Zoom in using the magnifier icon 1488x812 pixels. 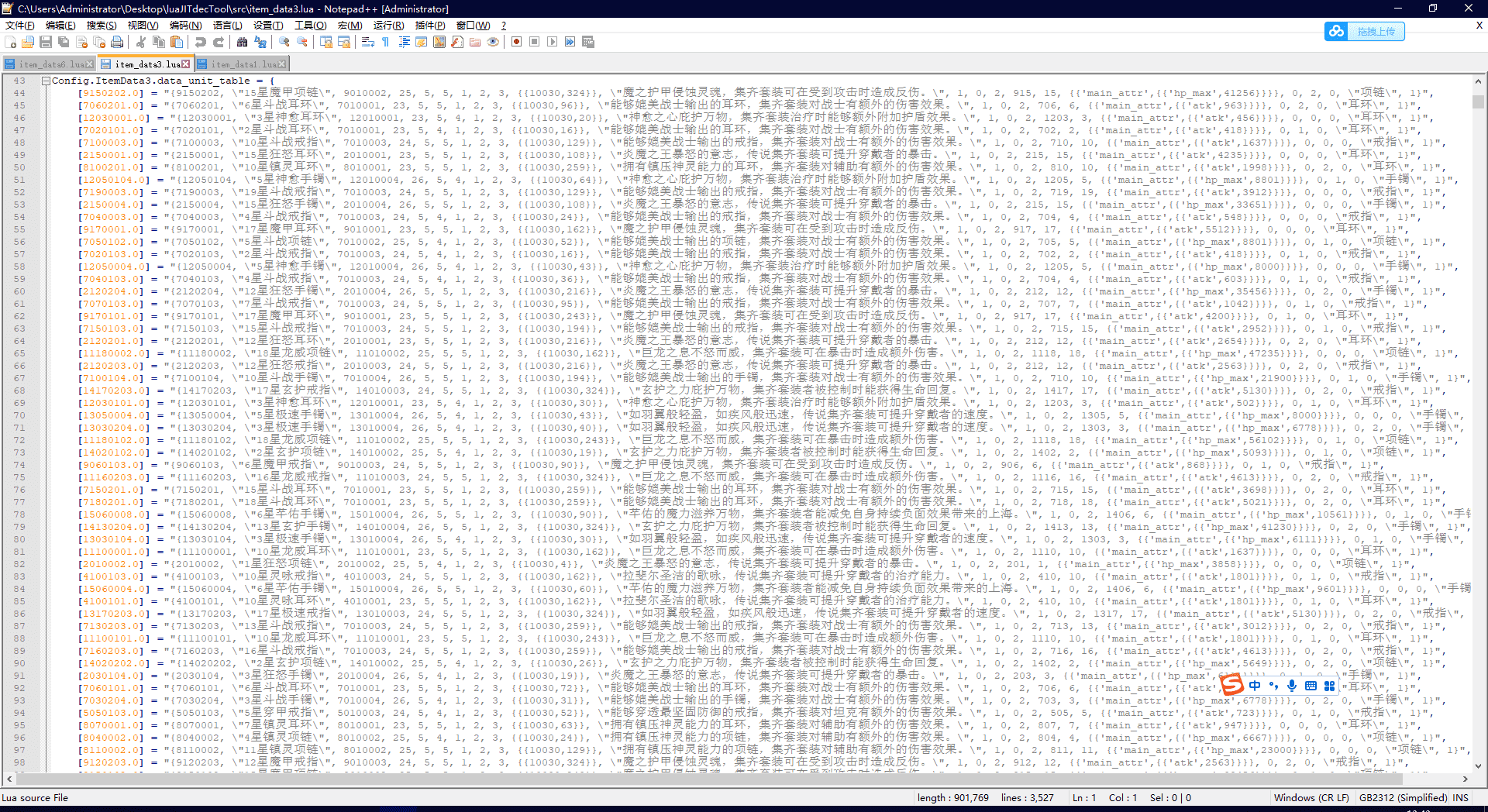coord(284,42)
